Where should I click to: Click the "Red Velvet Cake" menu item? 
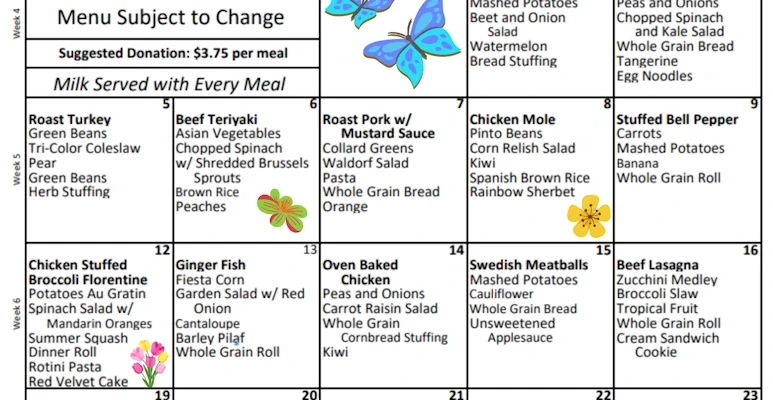78,382
